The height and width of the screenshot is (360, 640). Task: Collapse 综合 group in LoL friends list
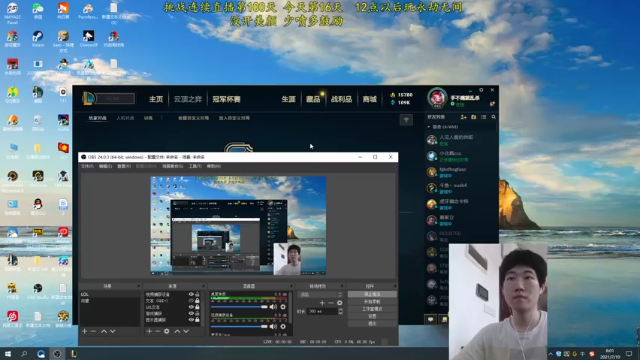pyautogui.click(x=429, y=127)
